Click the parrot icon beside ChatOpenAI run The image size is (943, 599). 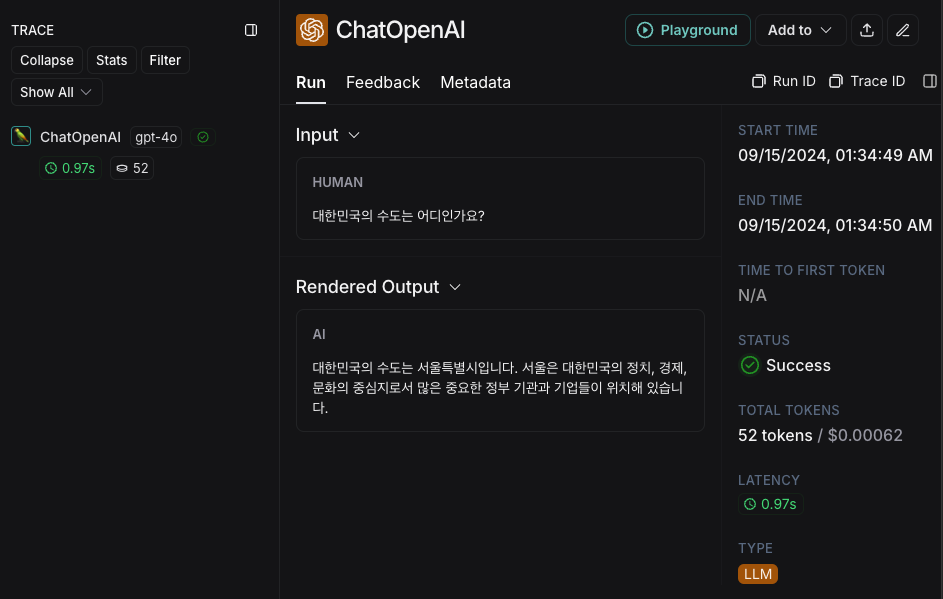(x=21, y=137)
